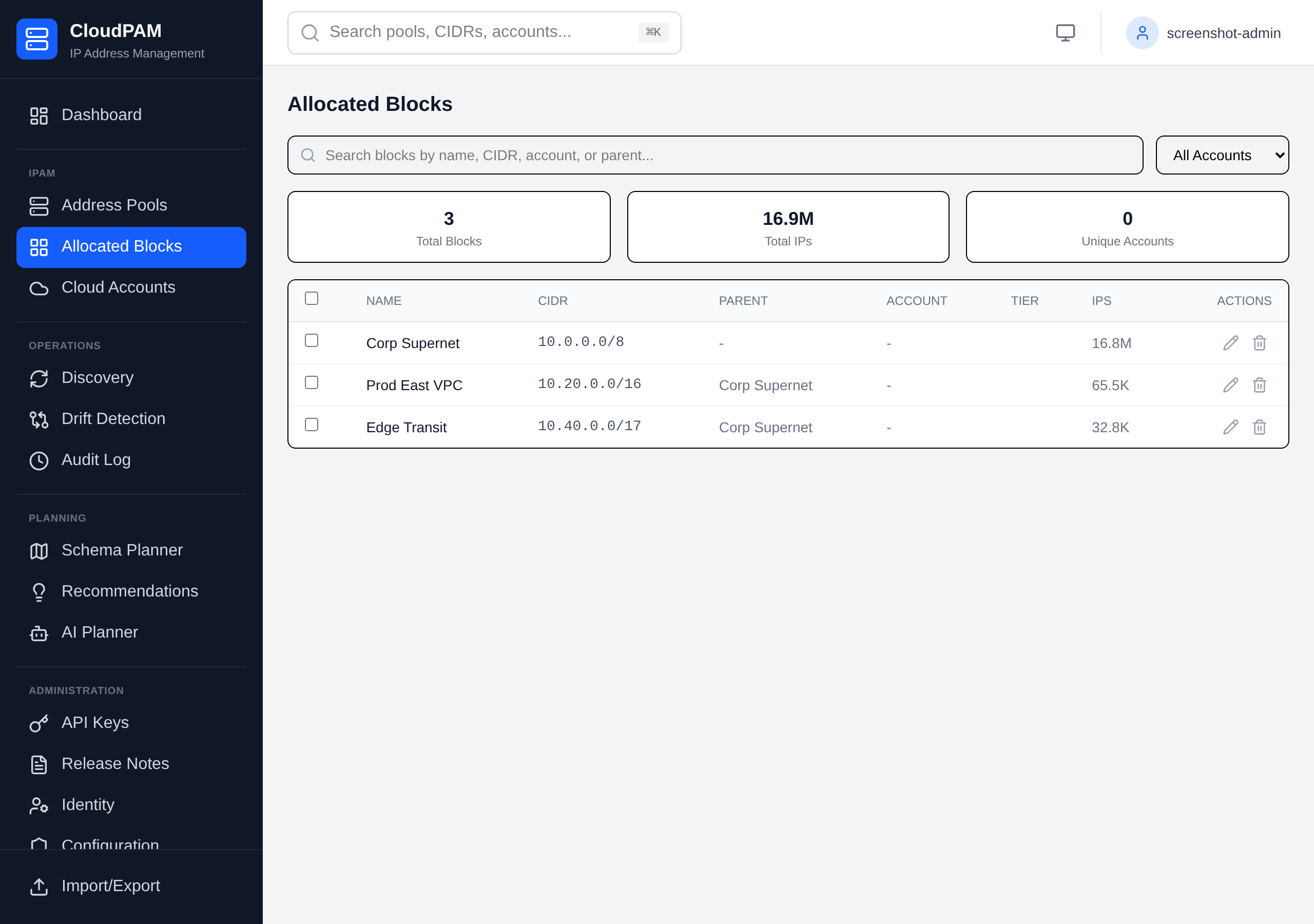Open the Identity admin page
Image resolution: width=1314 pixels, height=924 pixels.
tap(131, 805)
